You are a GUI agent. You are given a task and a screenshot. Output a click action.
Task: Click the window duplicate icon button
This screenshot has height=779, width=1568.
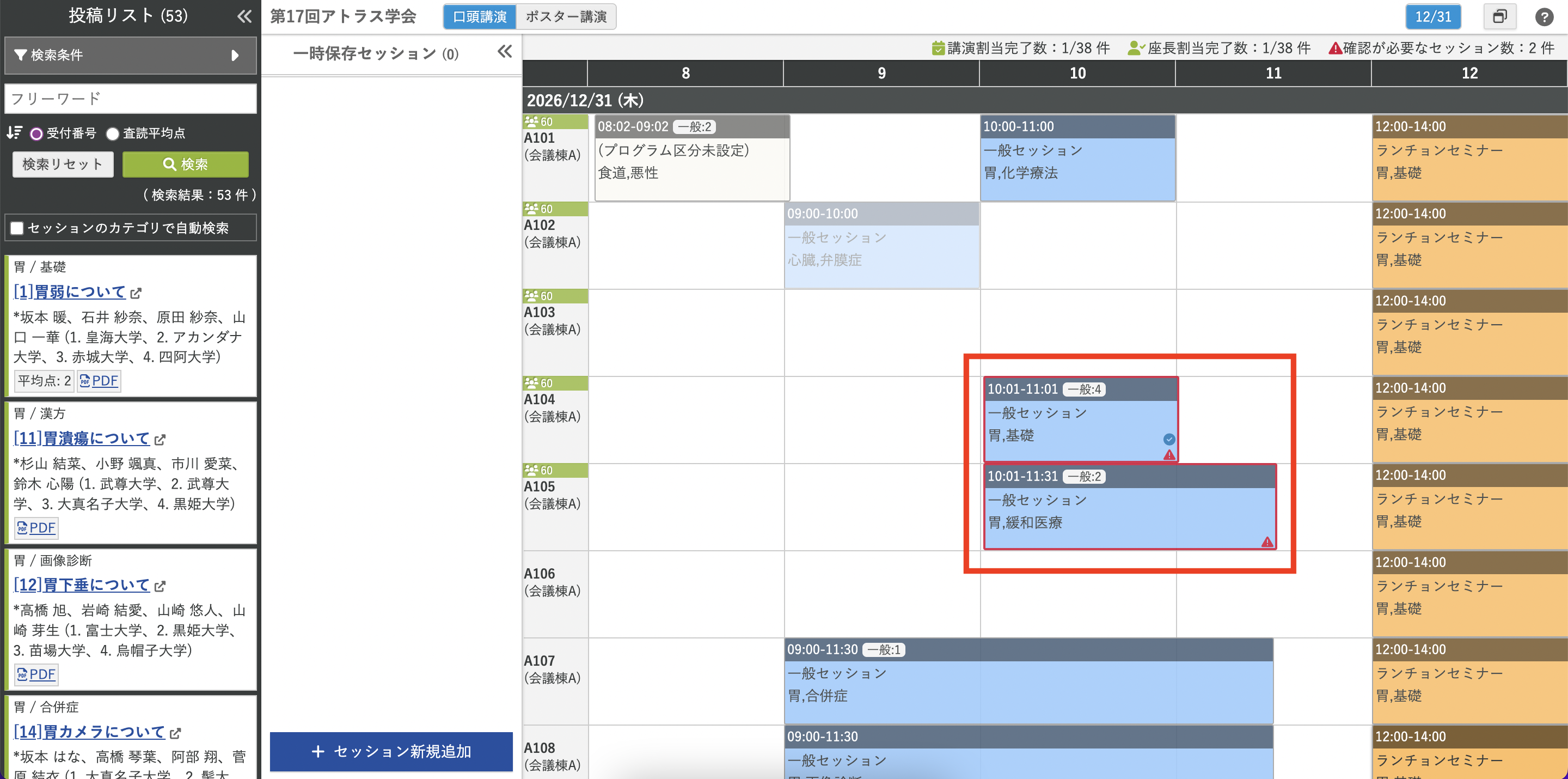coord(1499,16)
